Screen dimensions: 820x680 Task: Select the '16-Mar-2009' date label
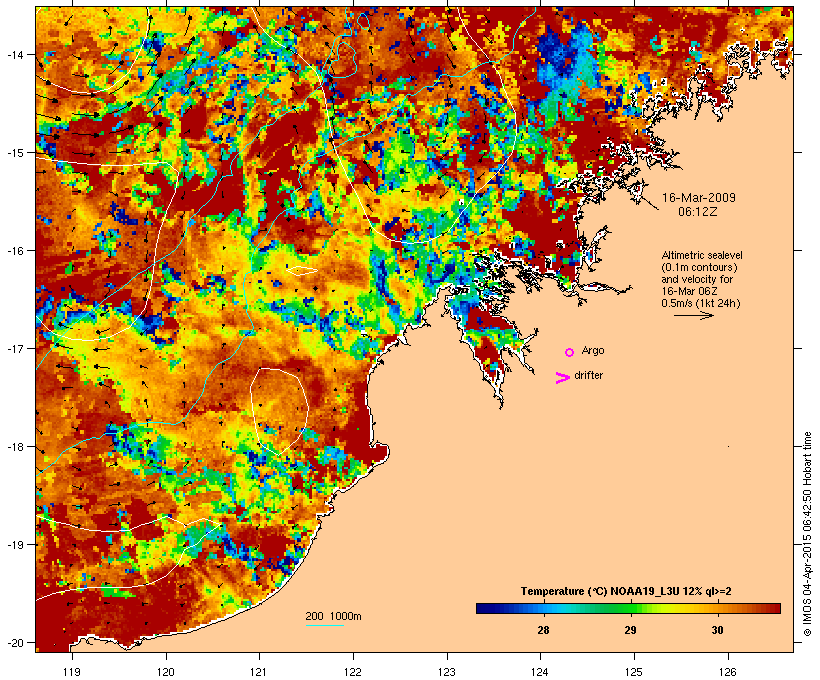click(699, 198)
